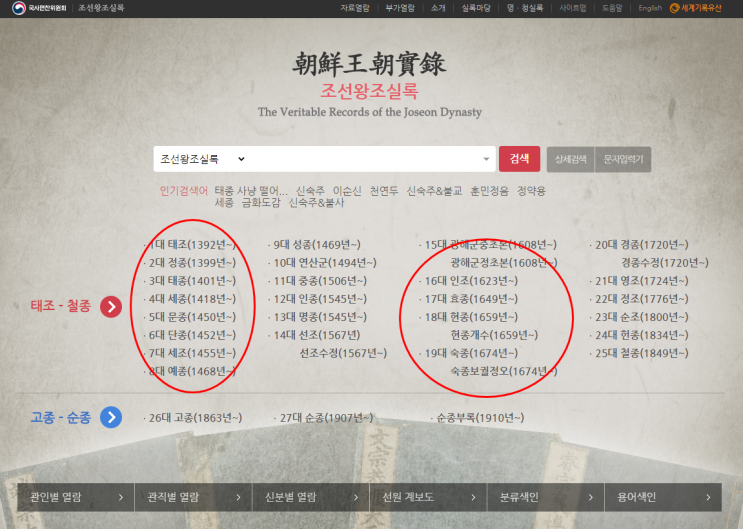Select popular keyword 이순신
This screenshot has width=743, height=529.
point(347,191)
